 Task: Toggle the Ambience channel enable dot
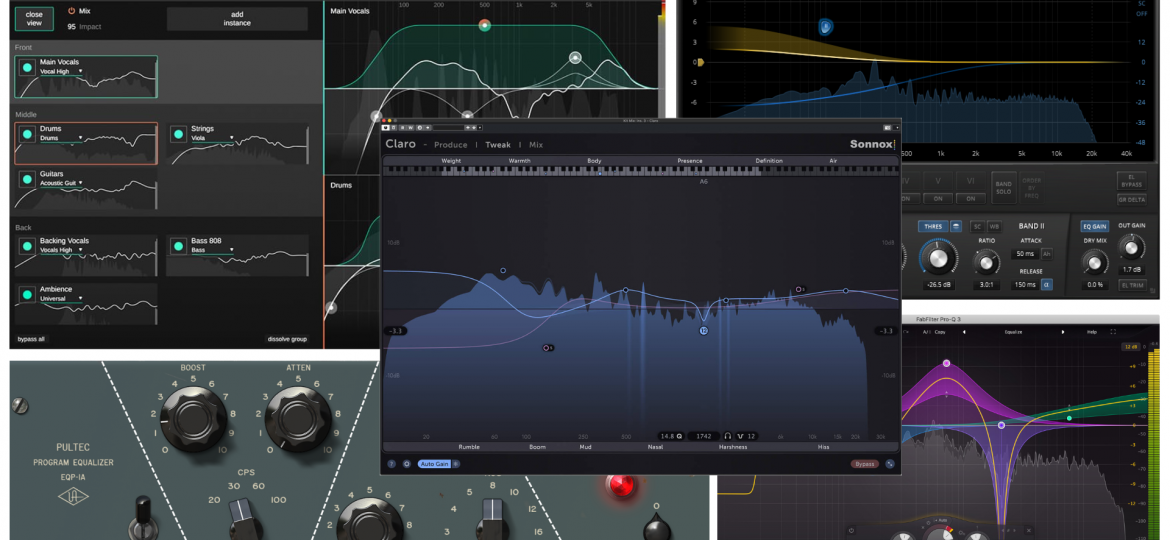28,295
